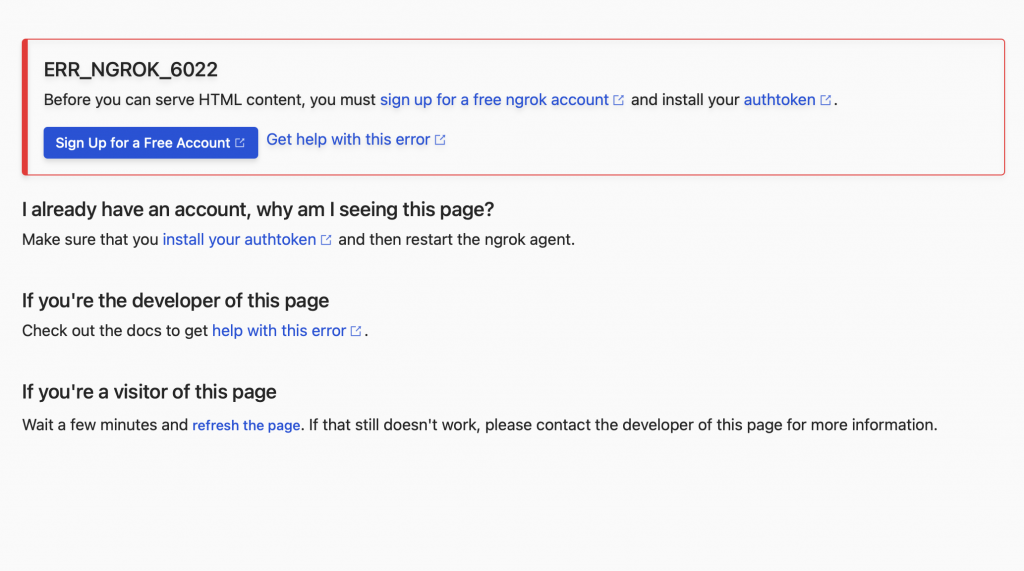Click external-link icon inside Sign Up button
The image size is (1024, 571).
(x=240, y=142)
